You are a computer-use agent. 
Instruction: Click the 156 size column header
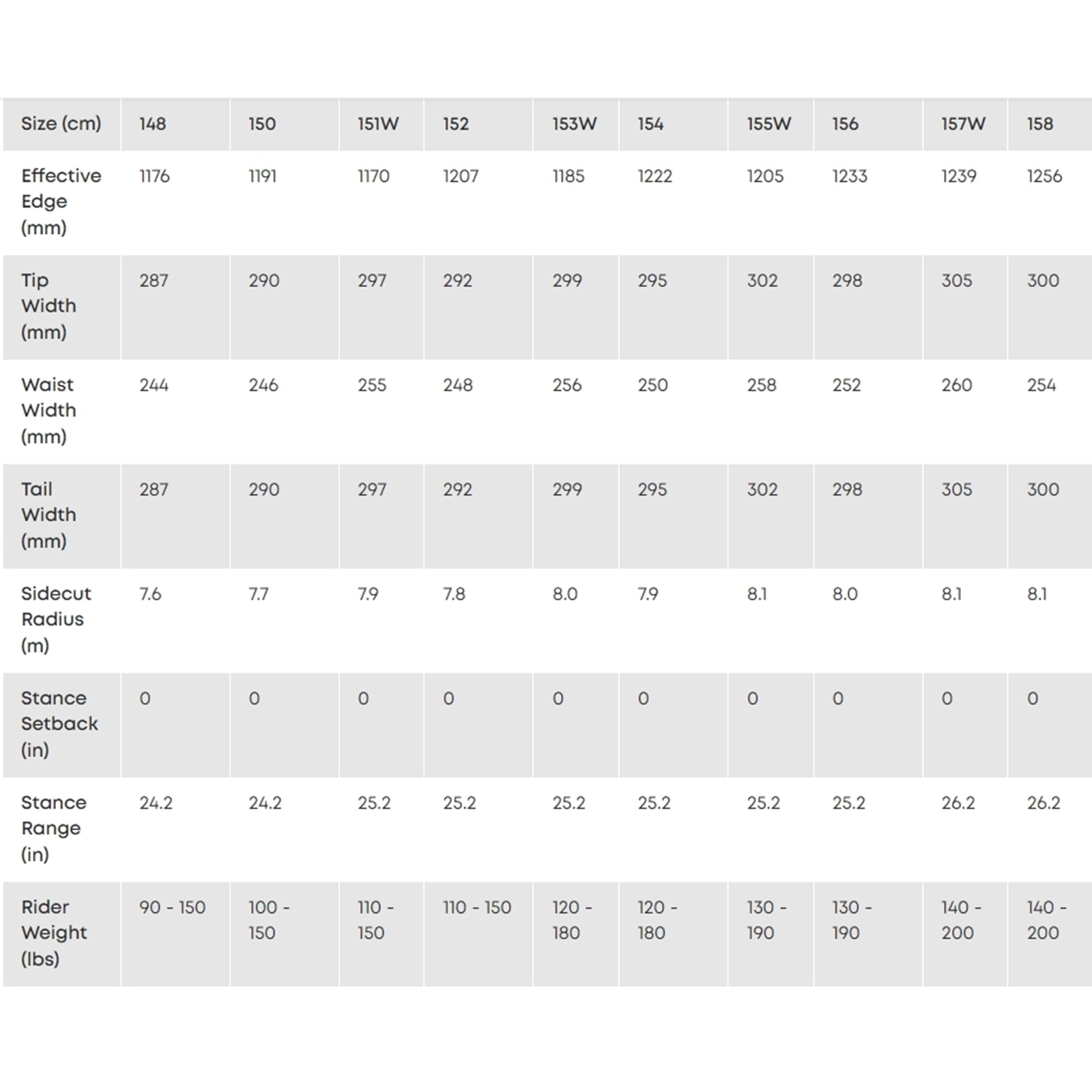point(845,124)
